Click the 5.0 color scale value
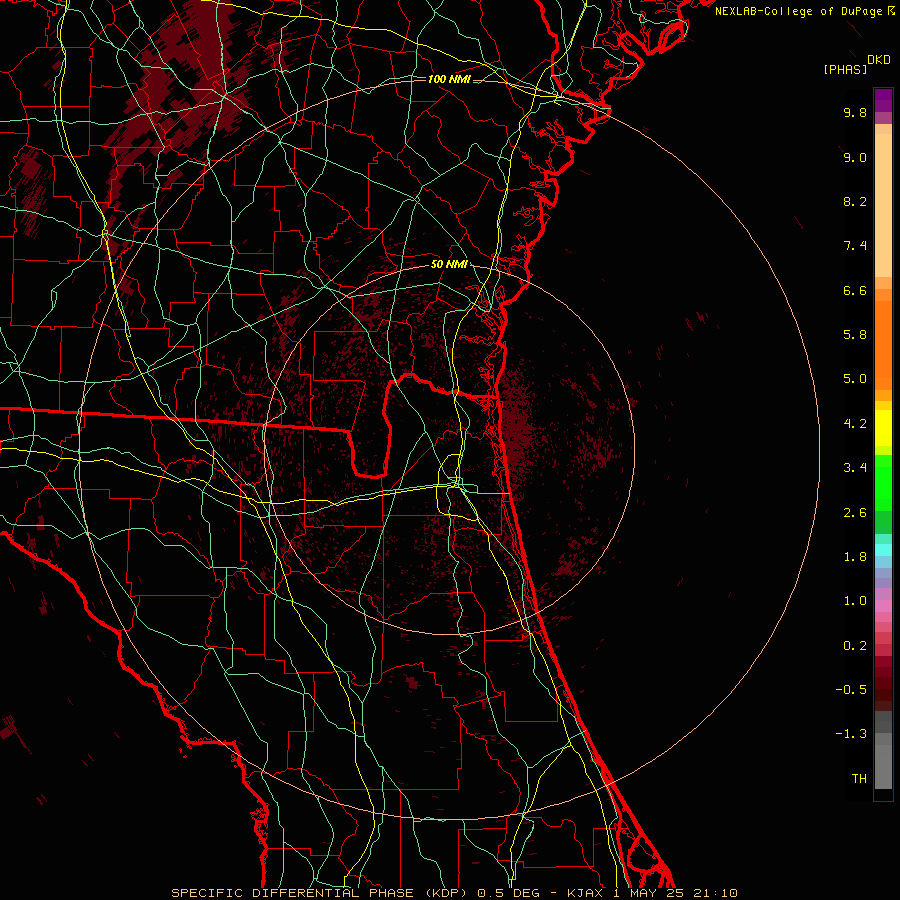Viewport: 900px width, 900px height. tap(855, 379)
